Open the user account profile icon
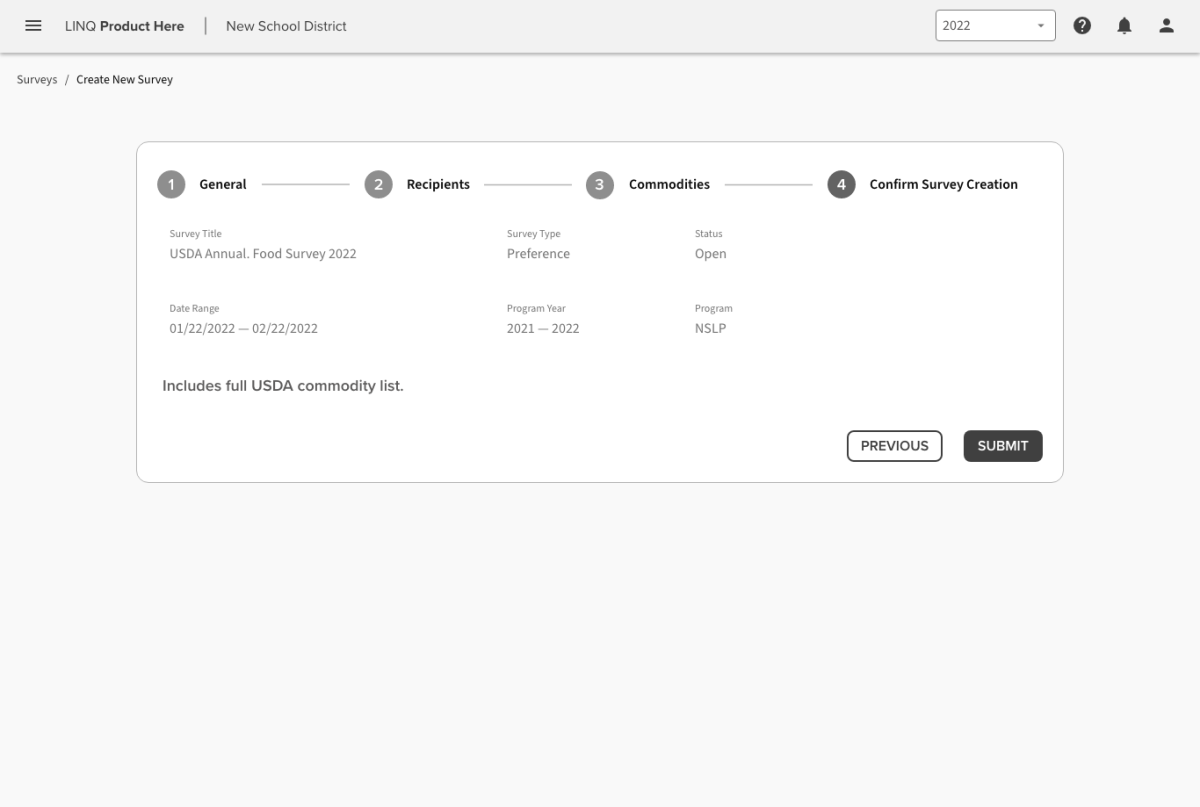The image size is (1200, 807). click(1166, 26)
